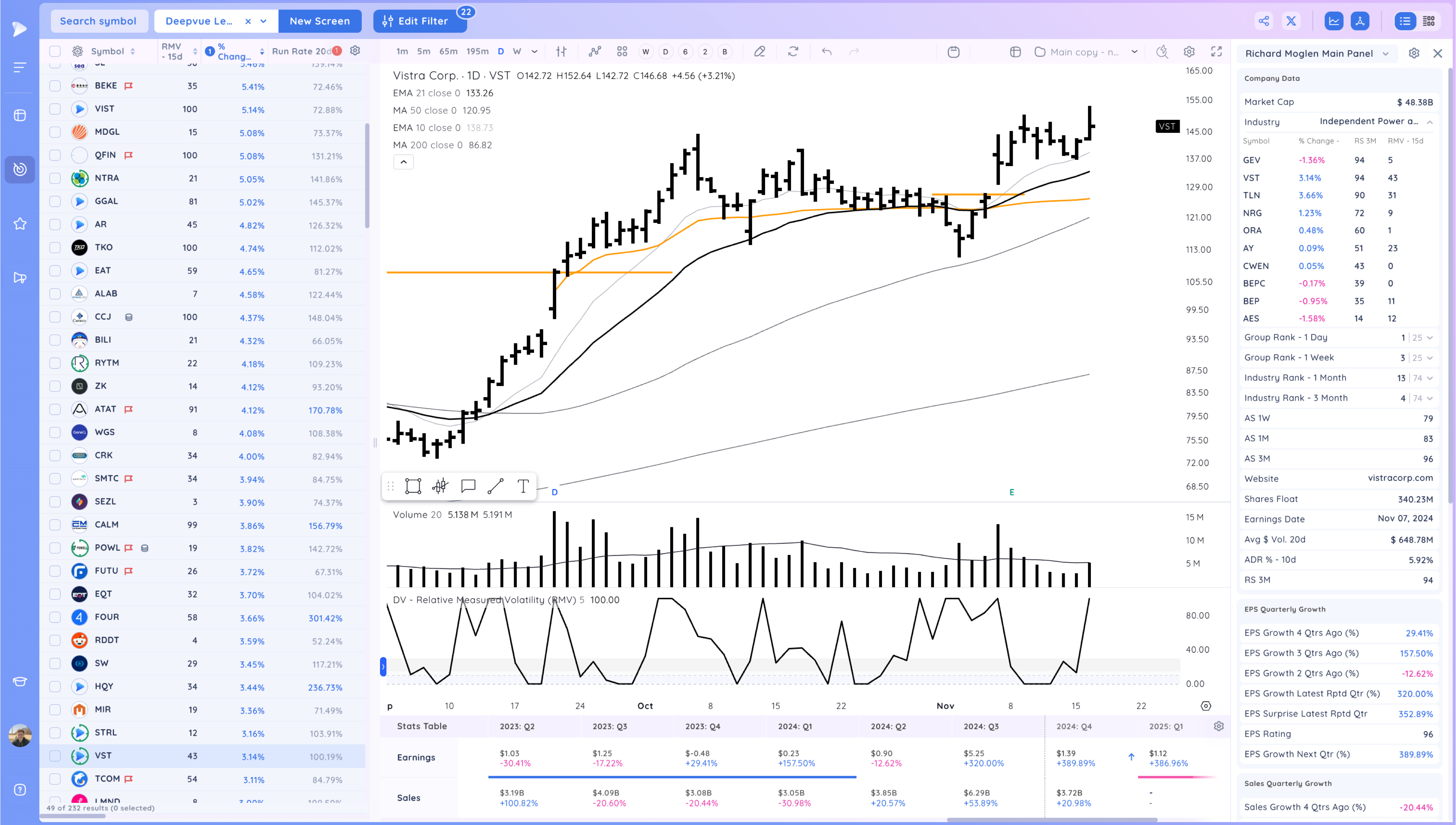Open the favorites star in left sidebar
The image size is (1456, 825).
pyautogui.click(x=20, y=224)
